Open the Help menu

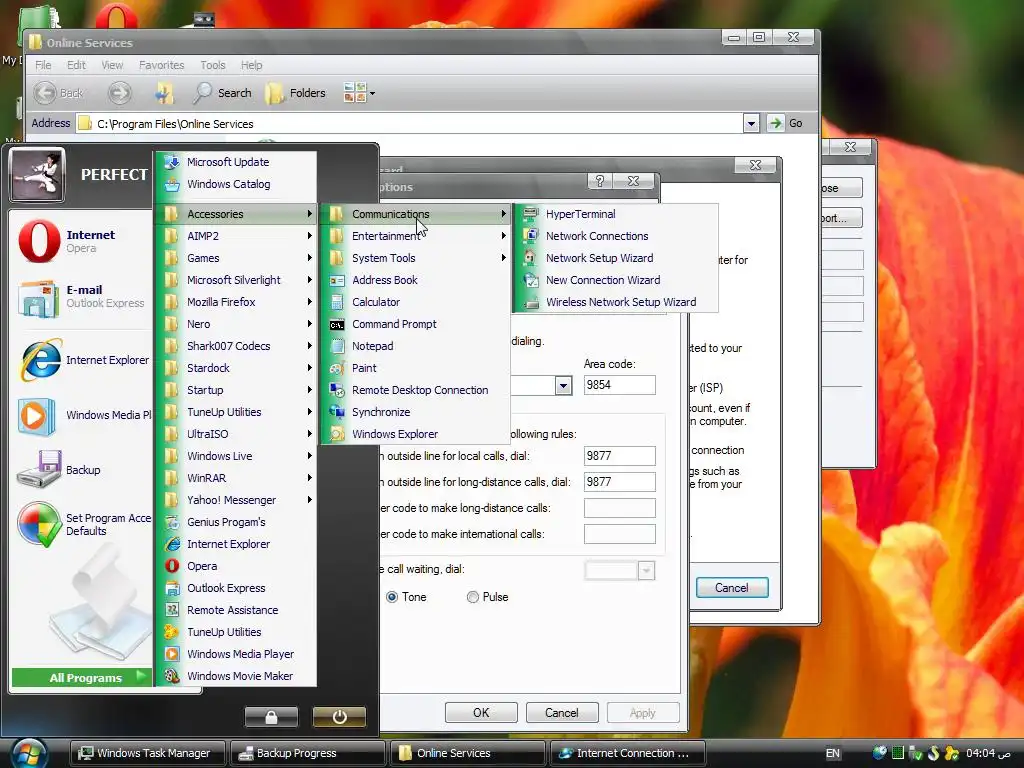pyautogui.click(x=251, y=65)
